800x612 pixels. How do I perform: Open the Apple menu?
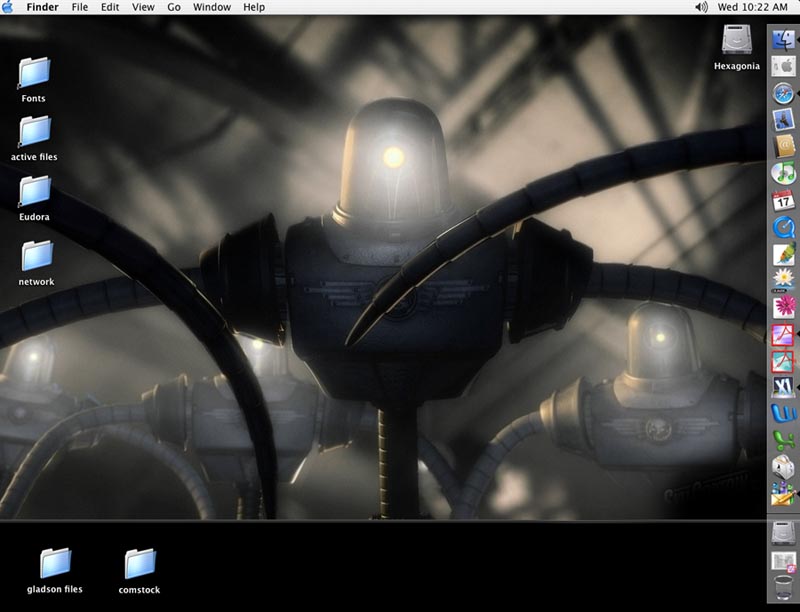click(9, 7)
